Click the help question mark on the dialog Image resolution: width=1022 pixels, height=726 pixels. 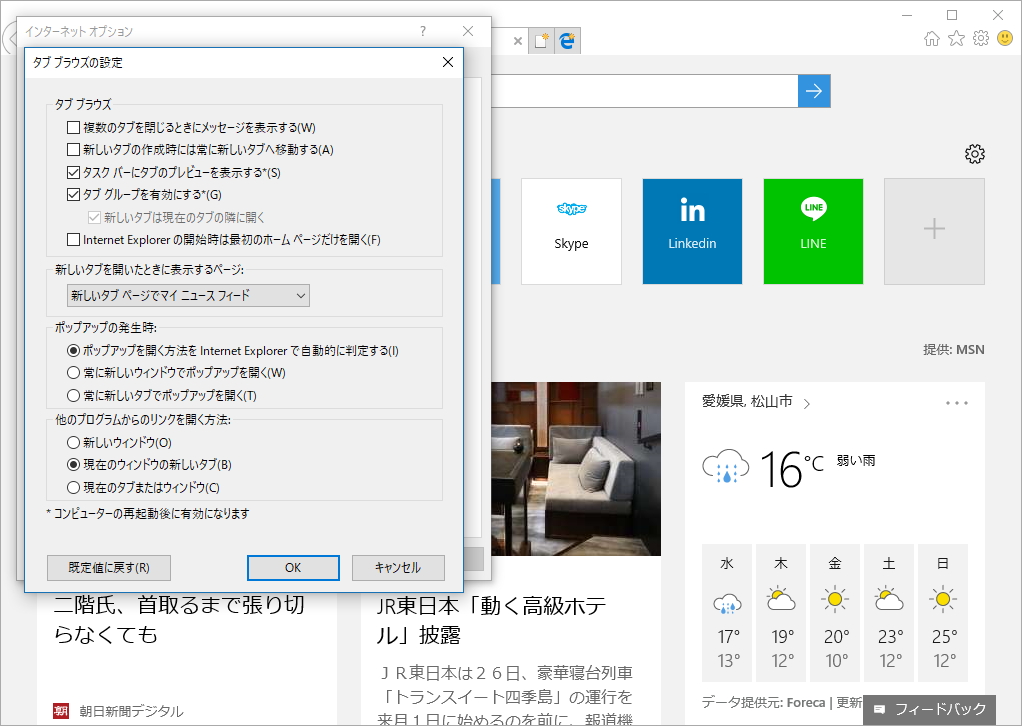(422, 31)
